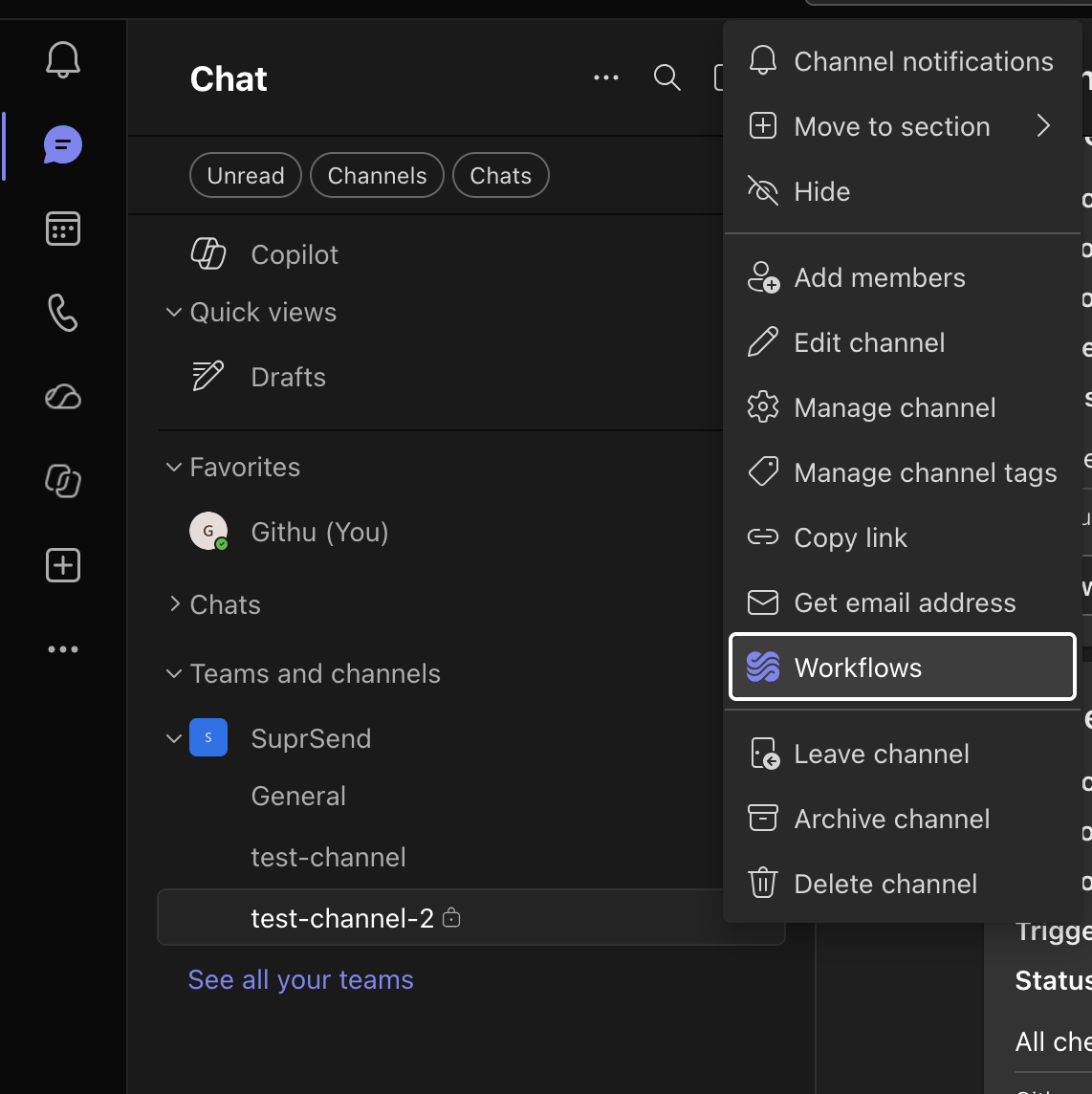
Task: Open Move to section submenu arrow
Action: click(1043, 126)
